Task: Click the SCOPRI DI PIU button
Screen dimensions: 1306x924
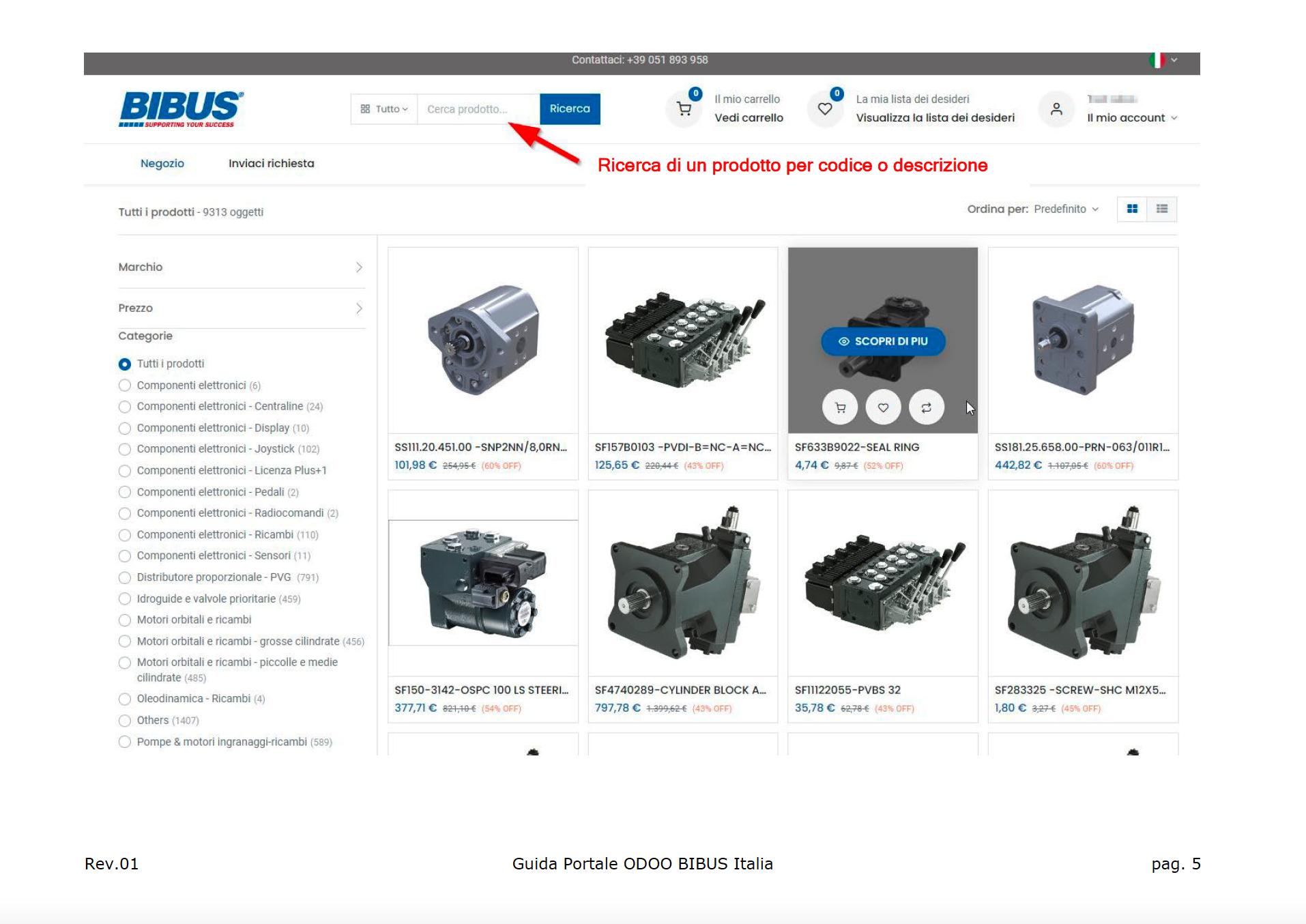Action: pos(883,341)
